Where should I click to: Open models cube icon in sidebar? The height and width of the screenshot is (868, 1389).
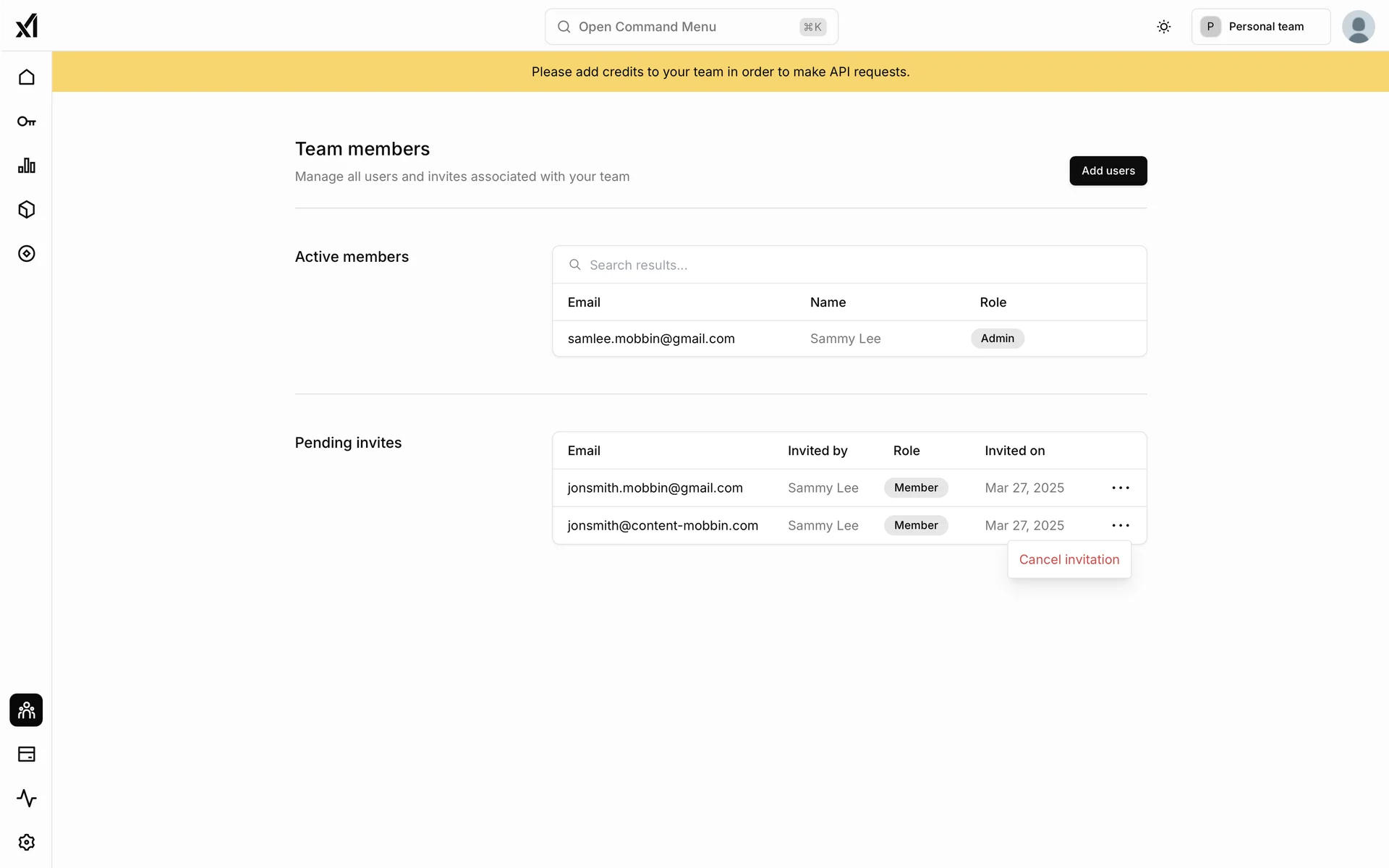(27, 210)
